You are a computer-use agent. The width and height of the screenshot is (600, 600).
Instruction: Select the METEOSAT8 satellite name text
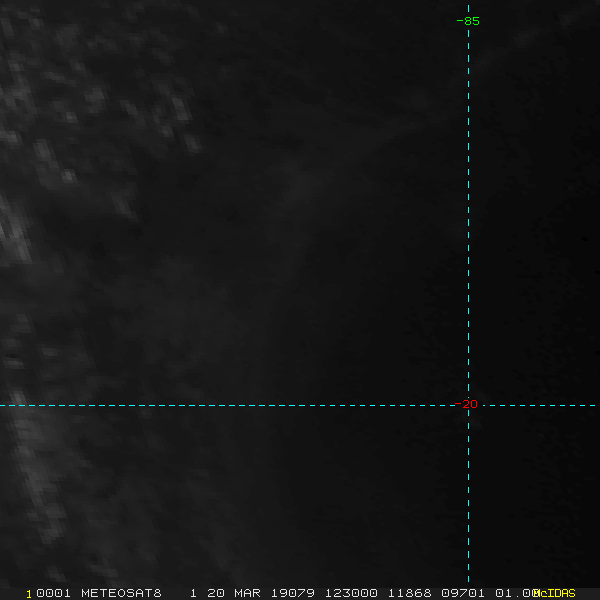click(121, 593)
